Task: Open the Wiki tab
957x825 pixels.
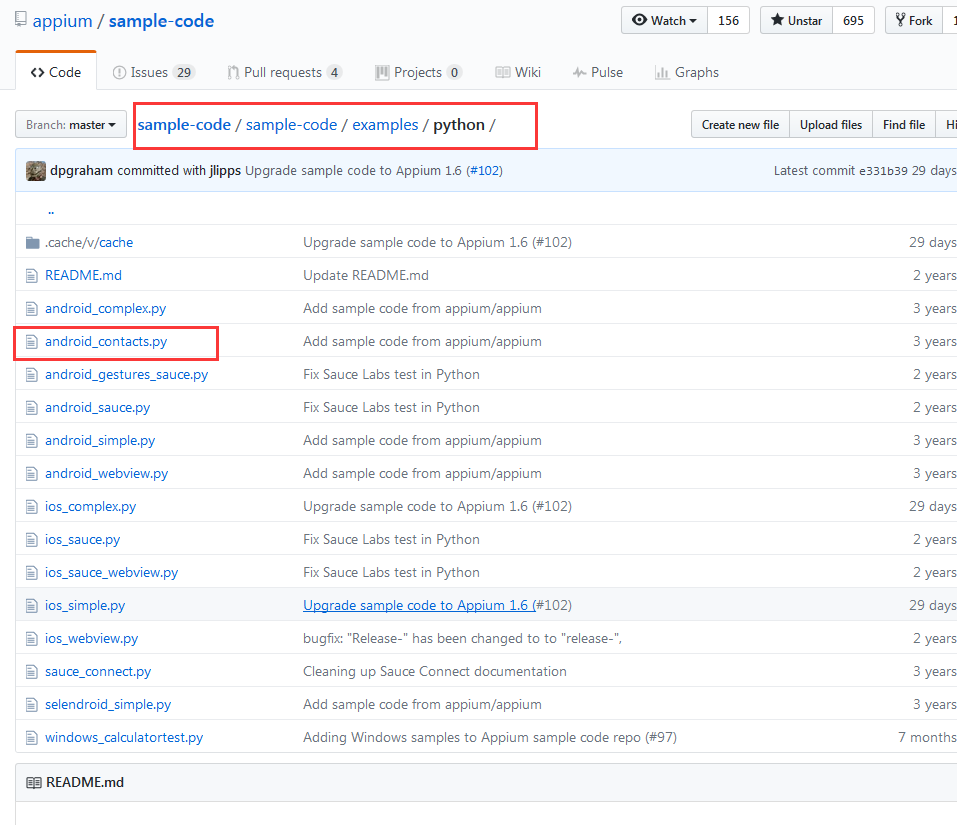Action: coord(518,72)
